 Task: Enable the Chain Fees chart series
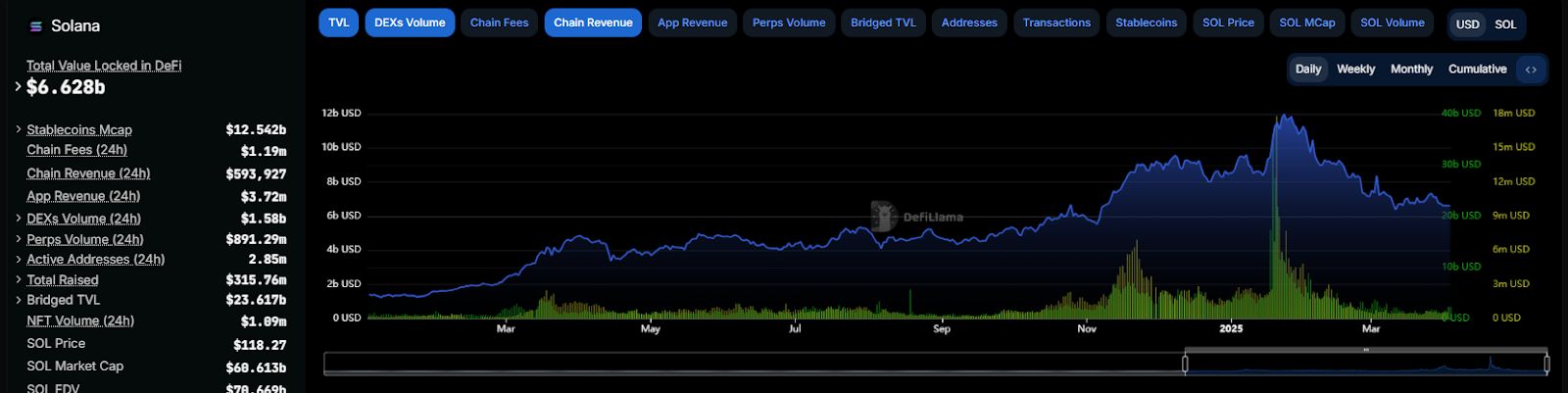pyautogui.click(x=499, y=23)
